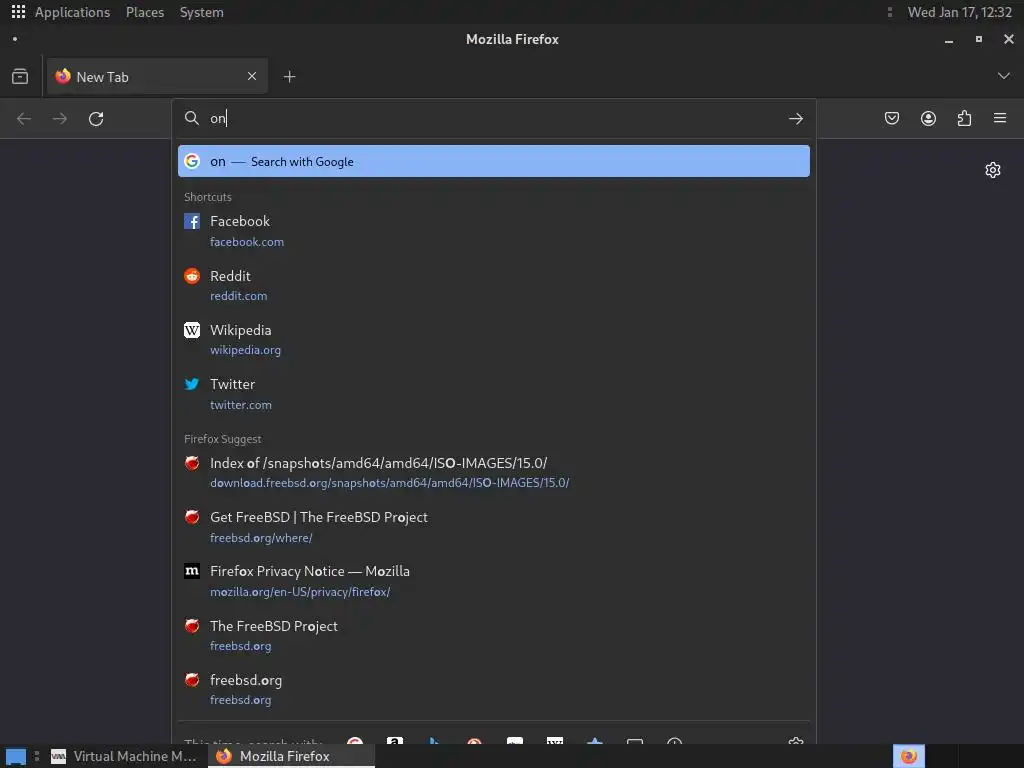Image resolution: width=1024 pixels, height=768 pixels.
Task: Click FreeBSD favicon beside 'The FreeBSD Project'
Action: [192, 626]
